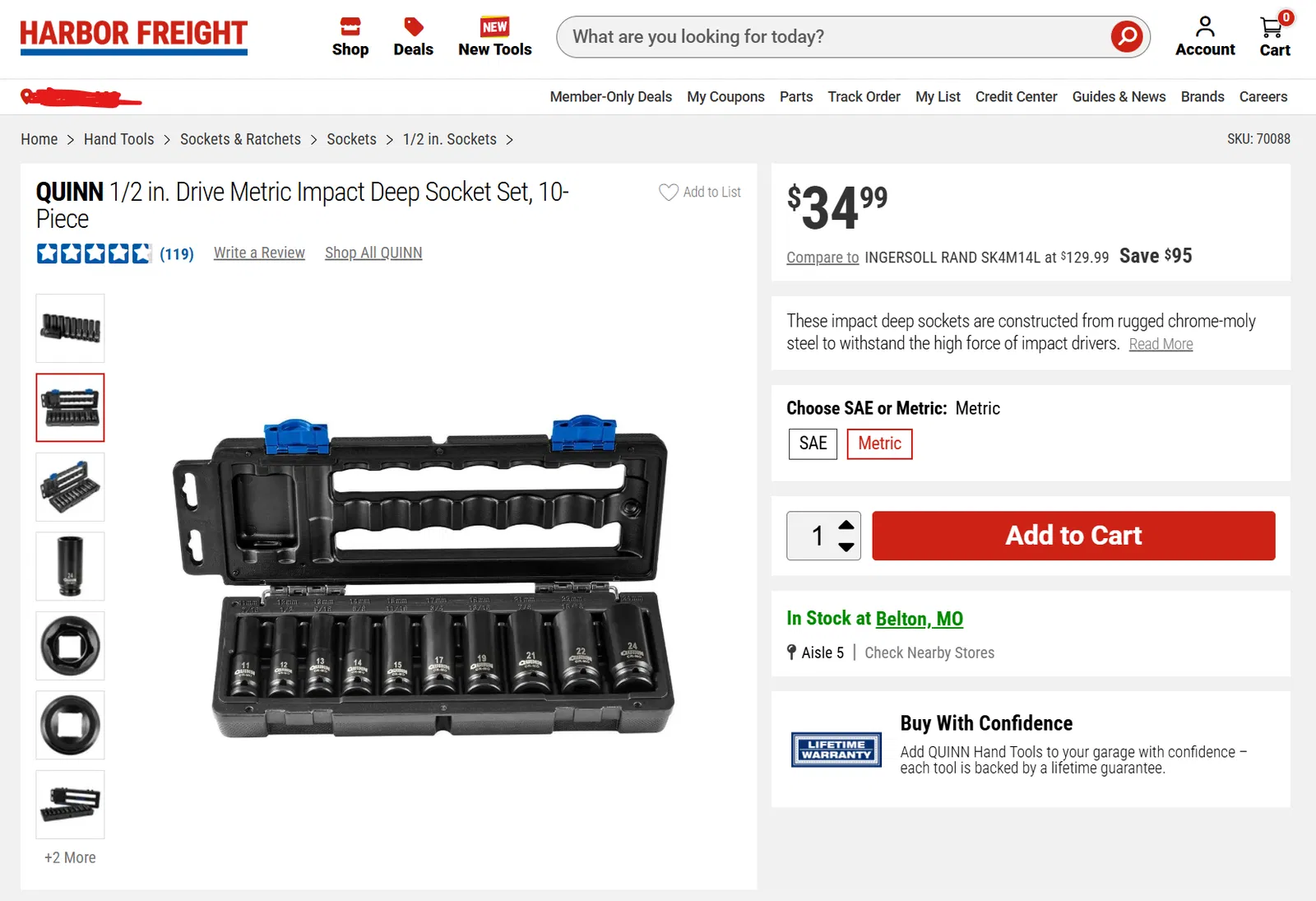Expand the description with Read More
This screenshot has width=1316, height=901.
point(1161,345)
